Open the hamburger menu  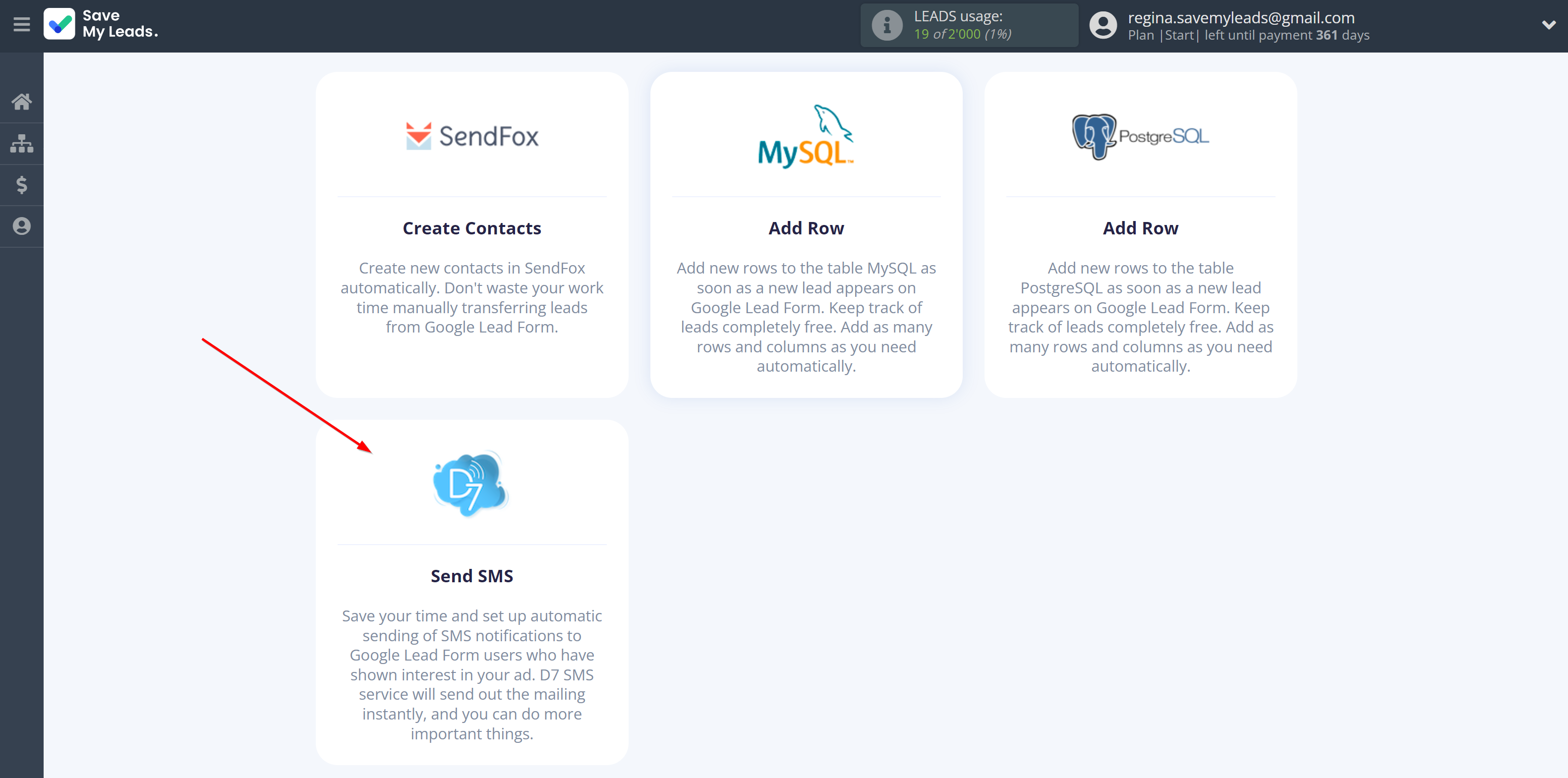[21, 24]
